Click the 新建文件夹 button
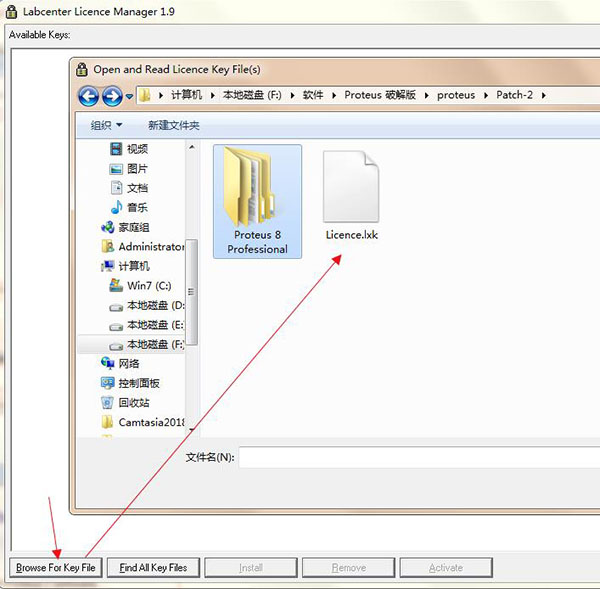This screenshot has width=600, height=589. [x=174, y=125]
